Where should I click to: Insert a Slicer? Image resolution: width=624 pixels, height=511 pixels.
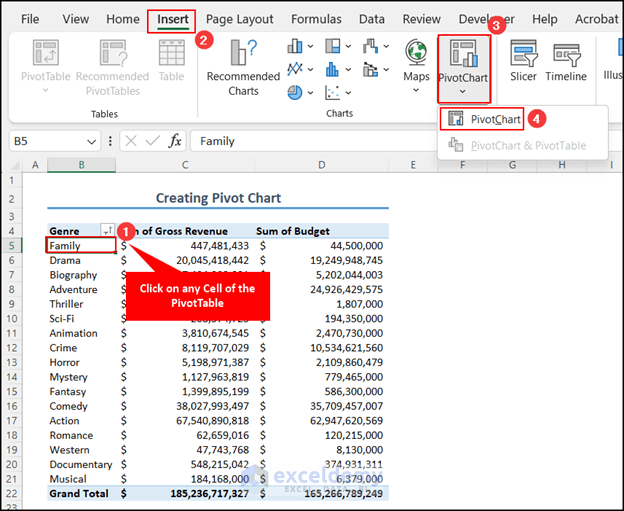pos(523,60)
